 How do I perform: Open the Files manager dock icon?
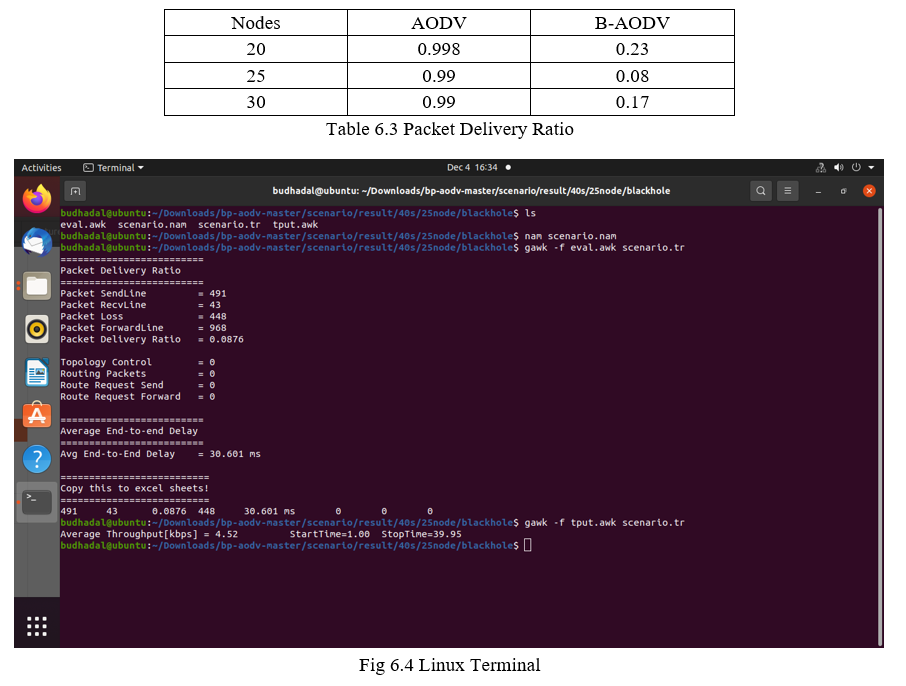[37, 285]
